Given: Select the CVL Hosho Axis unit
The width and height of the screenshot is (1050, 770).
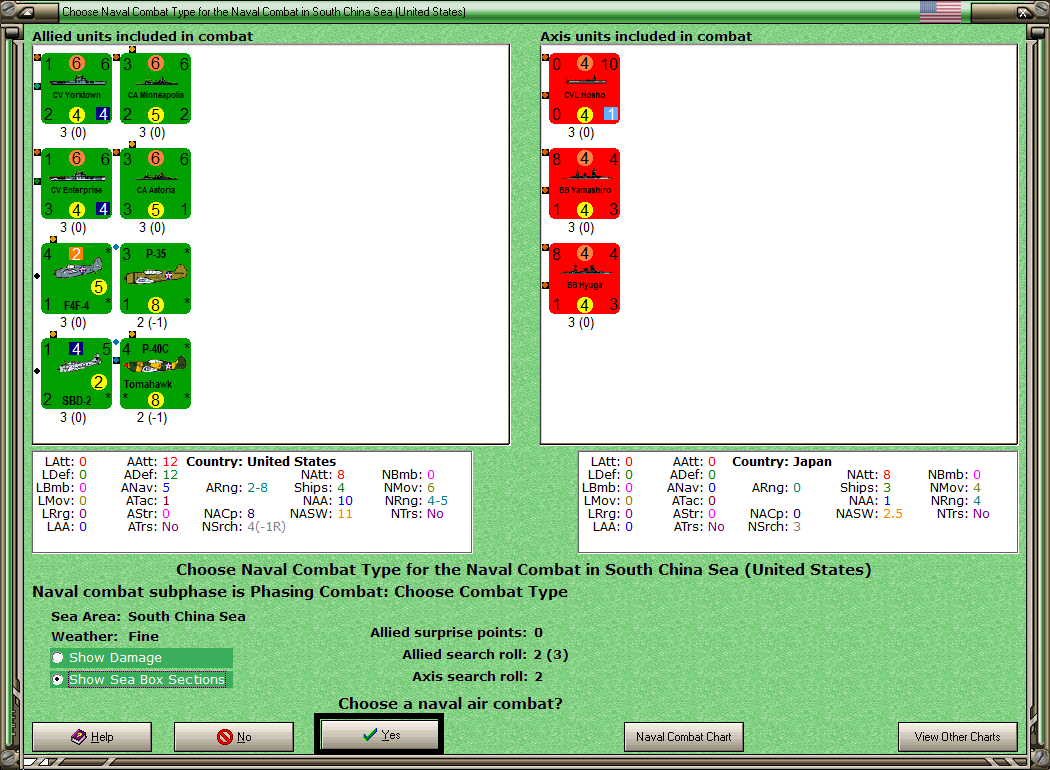Looking at the screenshot, I should click(x=584, y=89).
